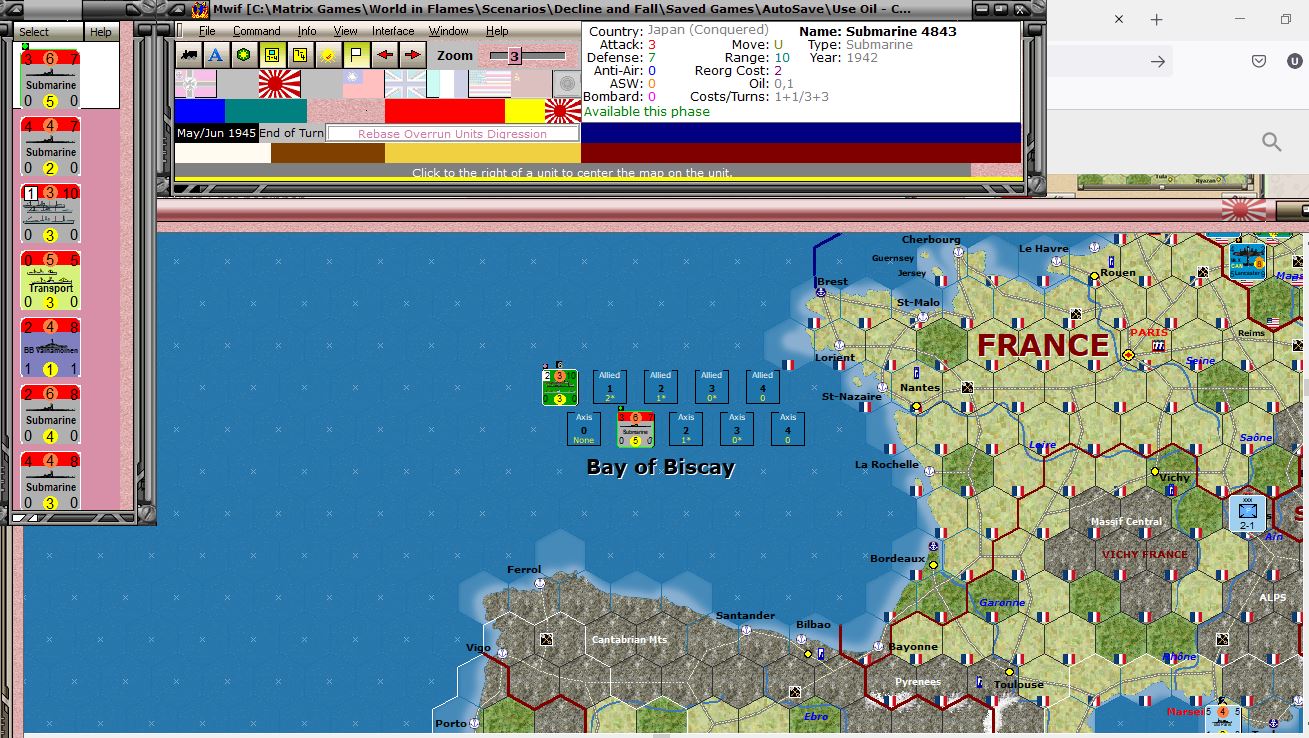Image resolution: width=1309 pixels, height=738 pixels.
Task: Select the blue 2-1 unit near Vichy
Action: click(1247, 513)
